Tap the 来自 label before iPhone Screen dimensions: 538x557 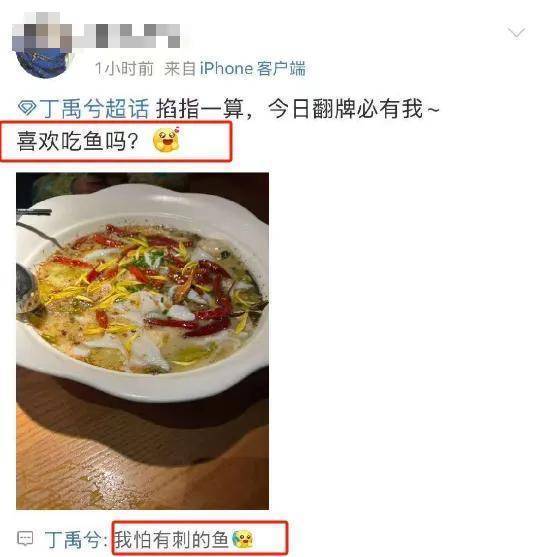point(180,69)
